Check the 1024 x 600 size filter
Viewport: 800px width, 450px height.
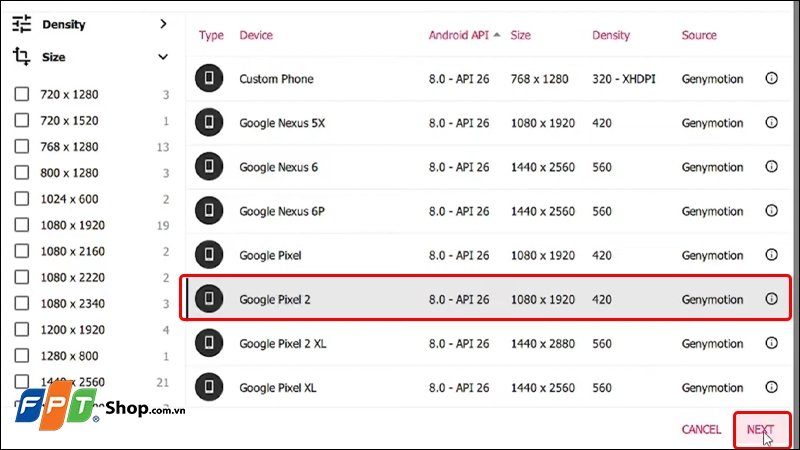[22, 198]
